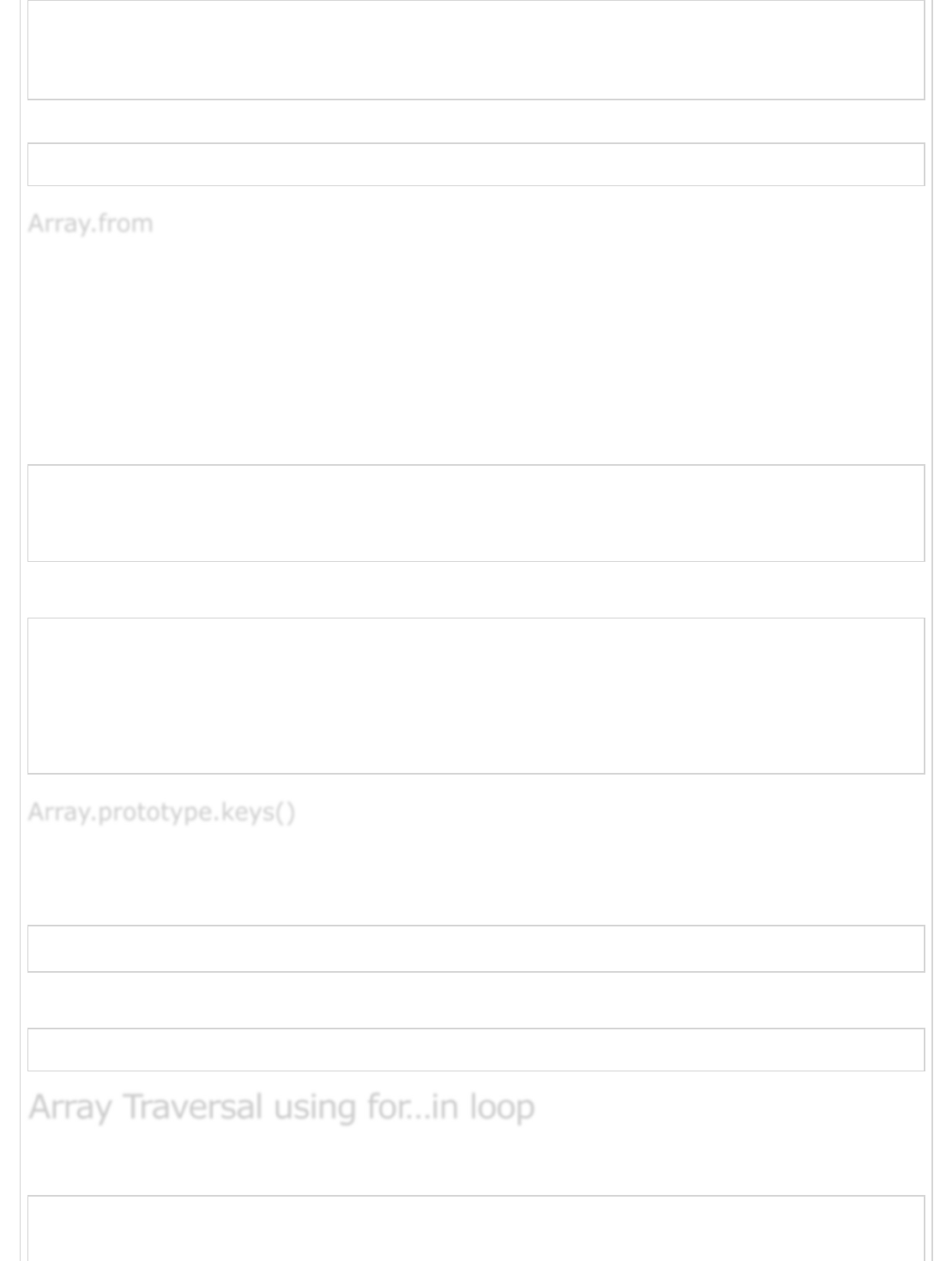Click the word "loop" in the Array Traversal heading

(x=501, y=1107)
